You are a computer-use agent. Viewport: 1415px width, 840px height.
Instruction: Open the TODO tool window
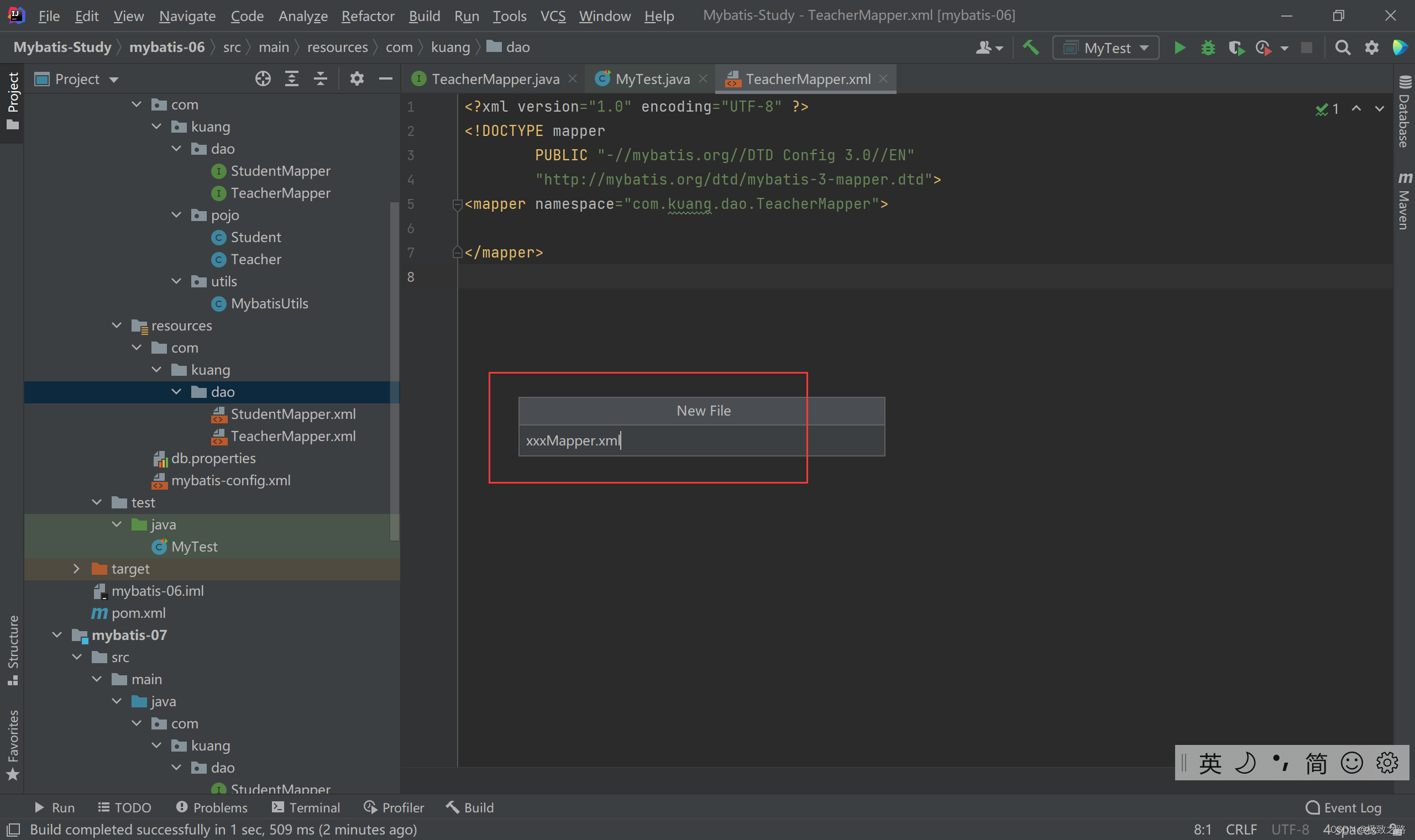coord(124,808)
